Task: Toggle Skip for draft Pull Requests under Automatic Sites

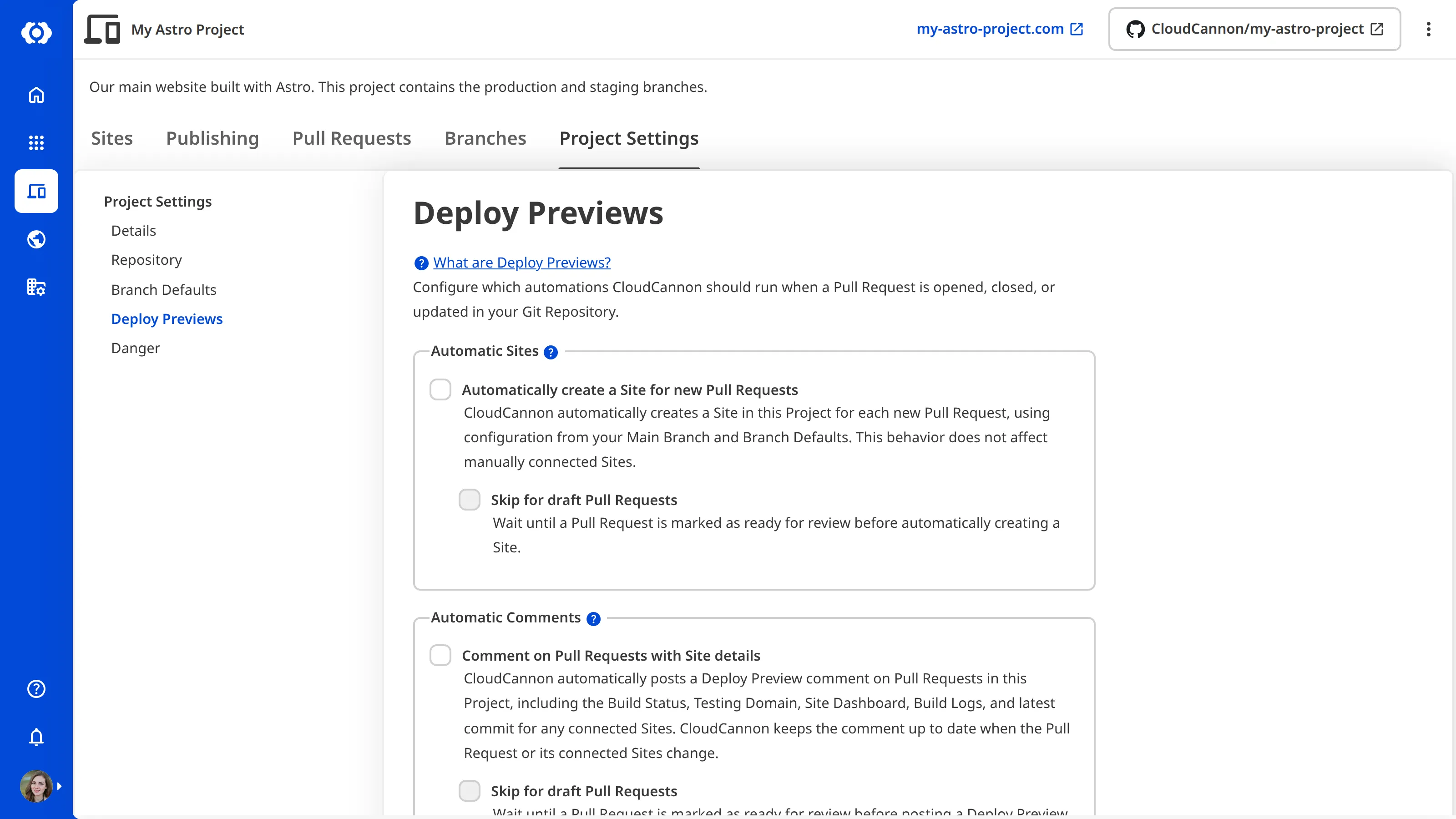Action: (469, 500)
